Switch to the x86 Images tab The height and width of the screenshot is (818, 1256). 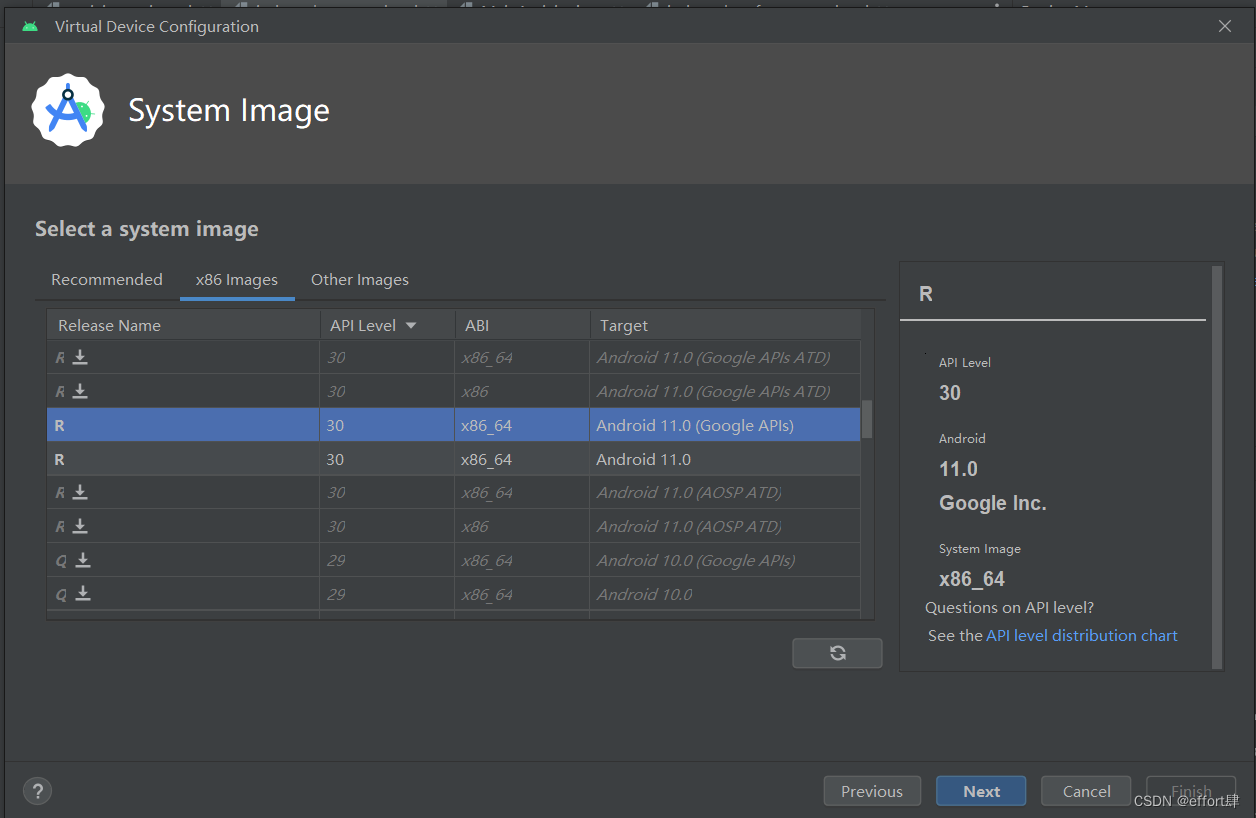pos(237,280)
